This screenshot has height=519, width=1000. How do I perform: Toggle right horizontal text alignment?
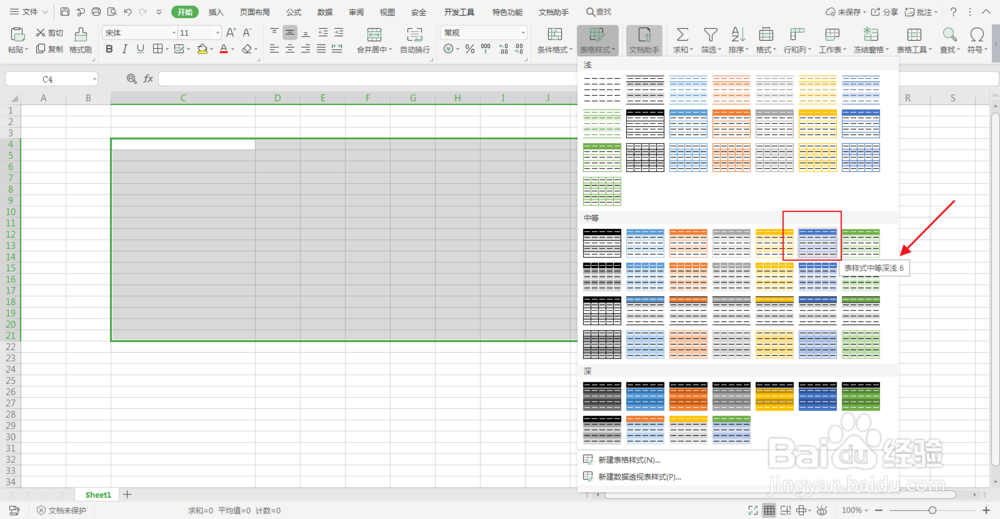click(x=305, y=49)
